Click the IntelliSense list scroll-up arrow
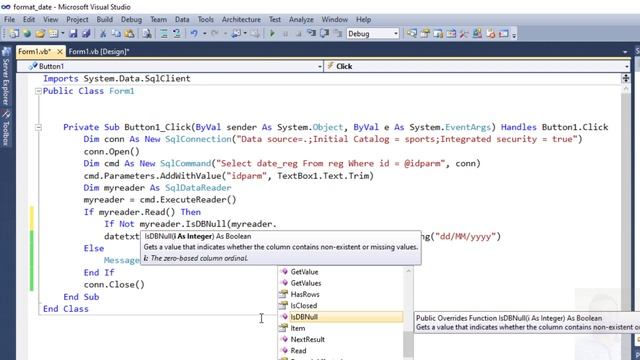640x360 pixels. pyautogui.click(x=408, y=271)
